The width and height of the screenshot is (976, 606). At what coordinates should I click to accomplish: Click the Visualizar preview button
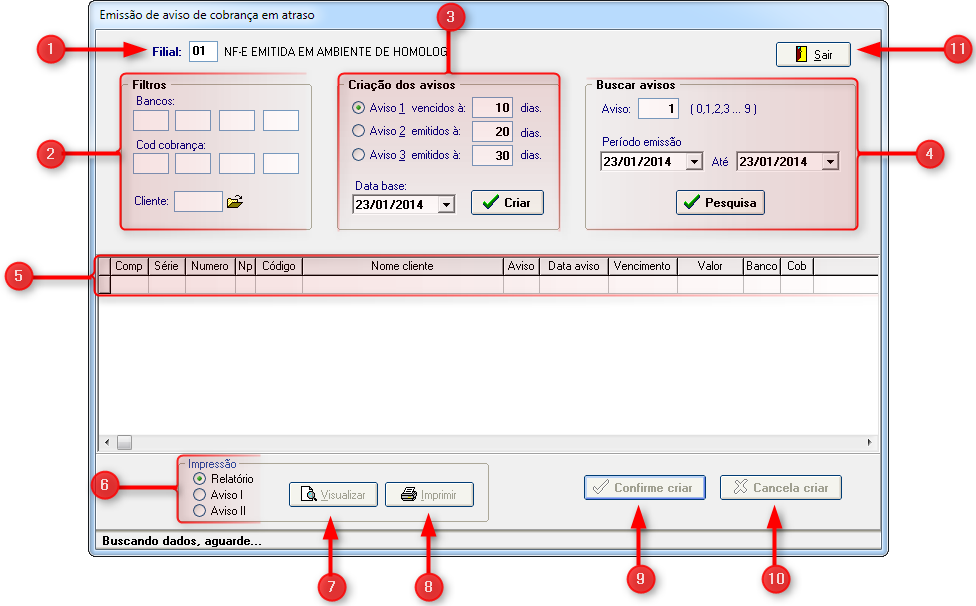coord(333,495)
